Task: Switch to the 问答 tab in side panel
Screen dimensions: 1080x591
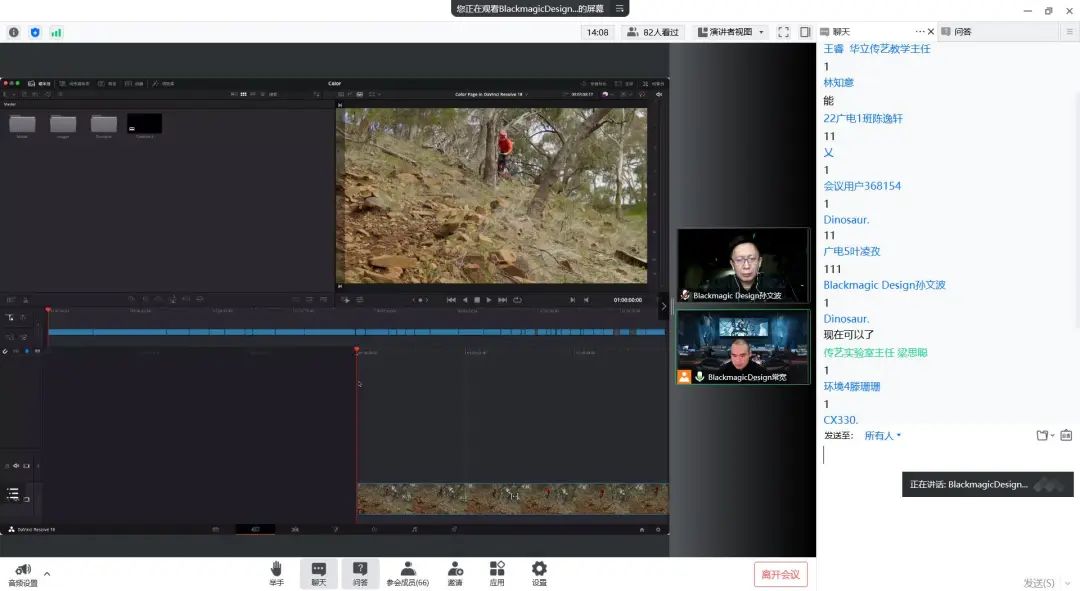Action: point(962,32)
